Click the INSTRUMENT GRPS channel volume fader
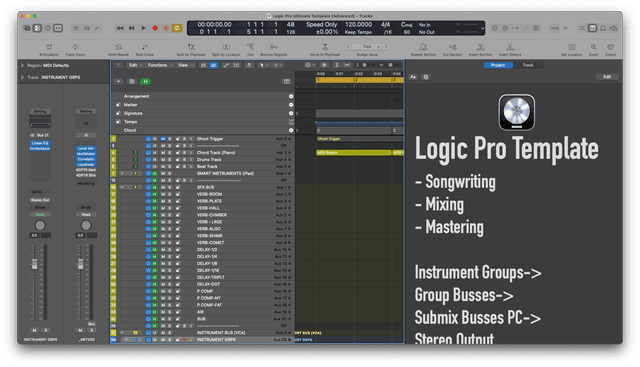Screen dimensions: 640x367 point(35,265)
